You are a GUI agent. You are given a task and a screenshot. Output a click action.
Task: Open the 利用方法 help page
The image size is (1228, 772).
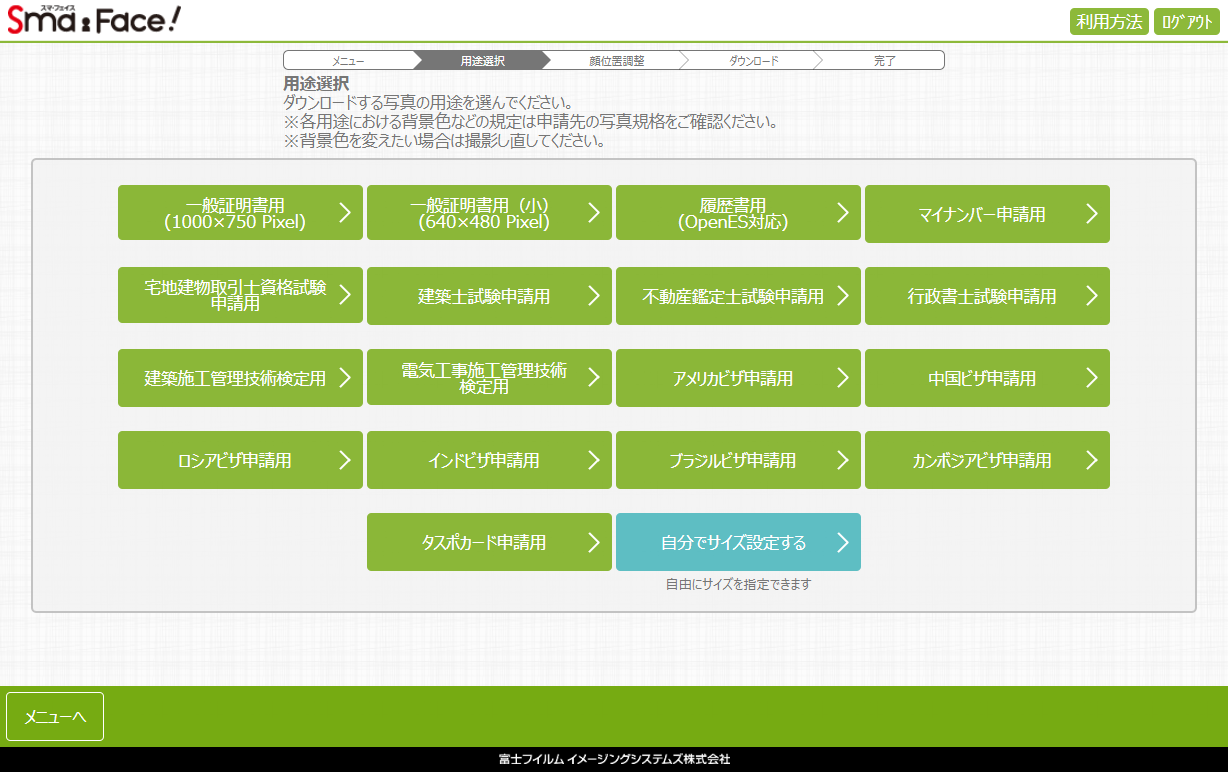tap(1109, 22)
